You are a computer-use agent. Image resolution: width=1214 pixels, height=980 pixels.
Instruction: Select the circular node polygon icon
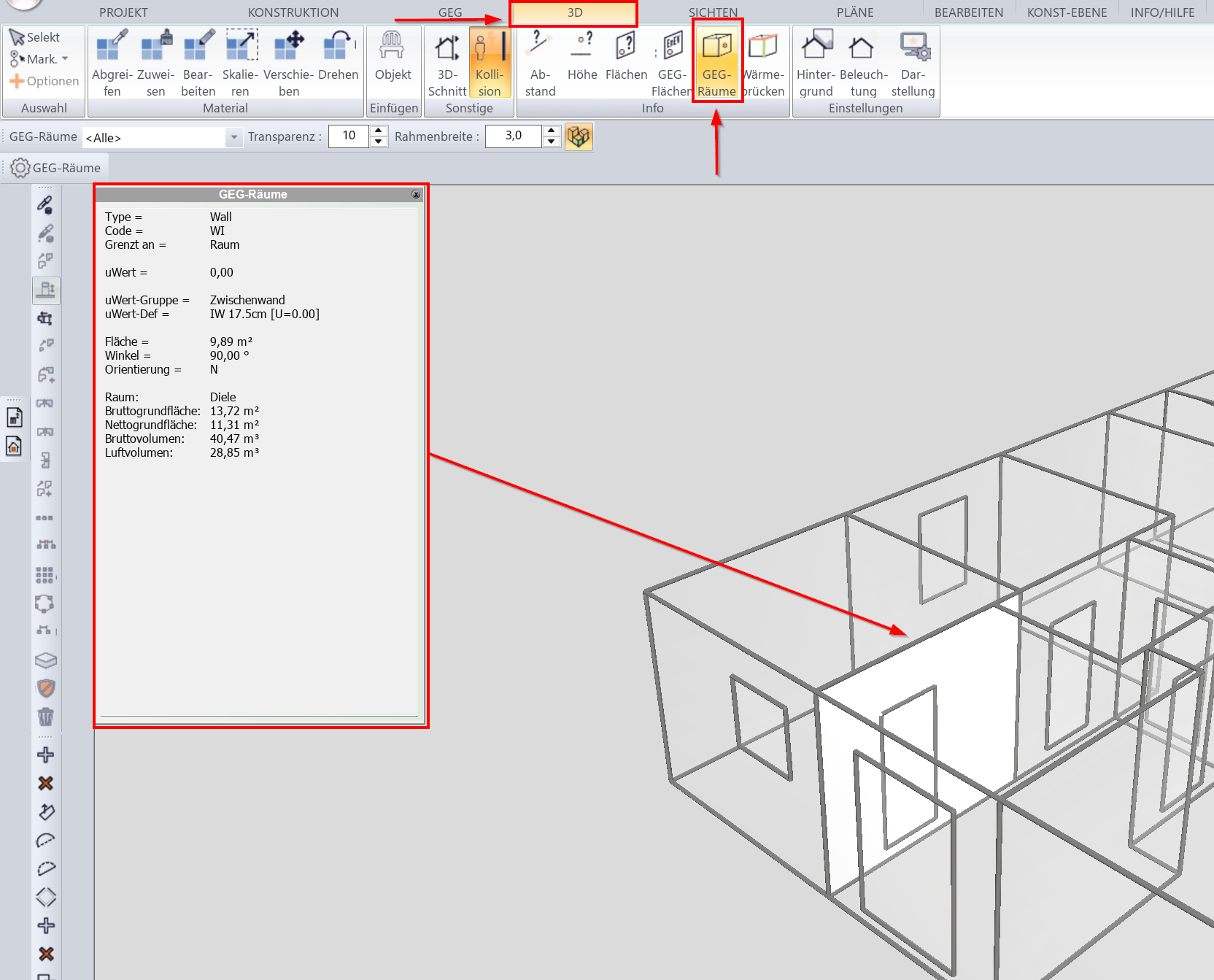point(45,603)
